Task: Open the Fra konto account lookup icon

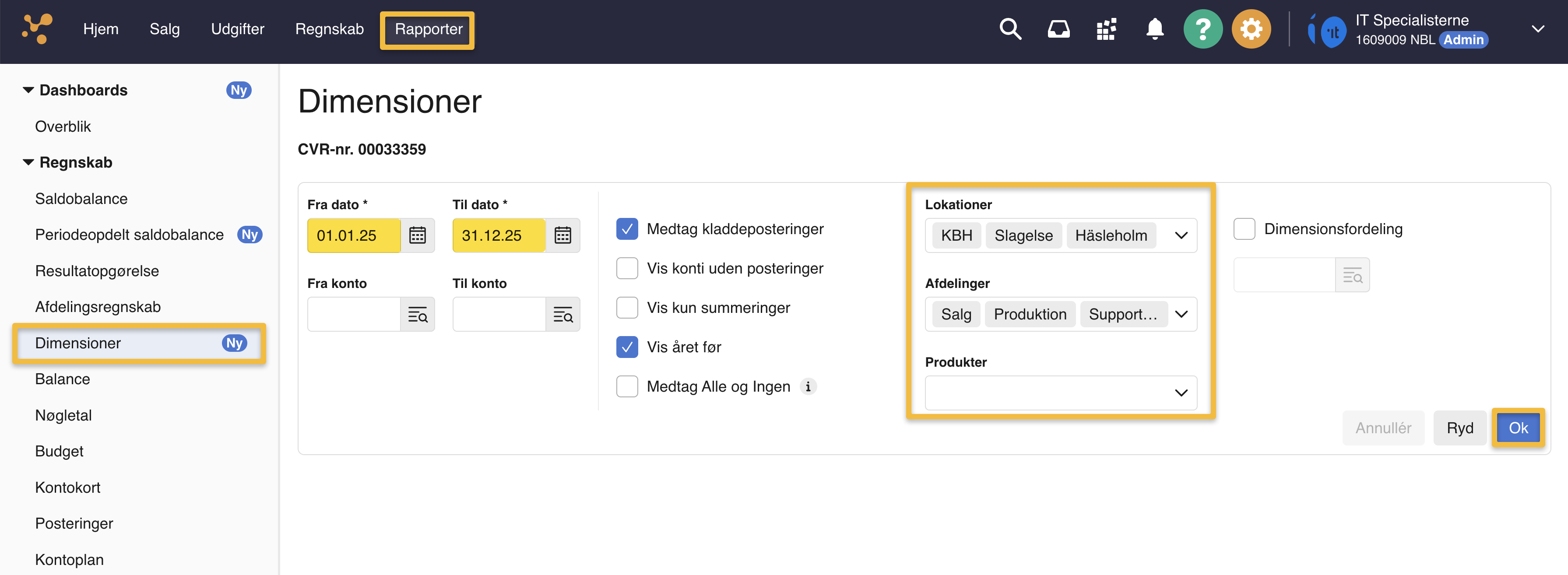Action: click(418, 314)
